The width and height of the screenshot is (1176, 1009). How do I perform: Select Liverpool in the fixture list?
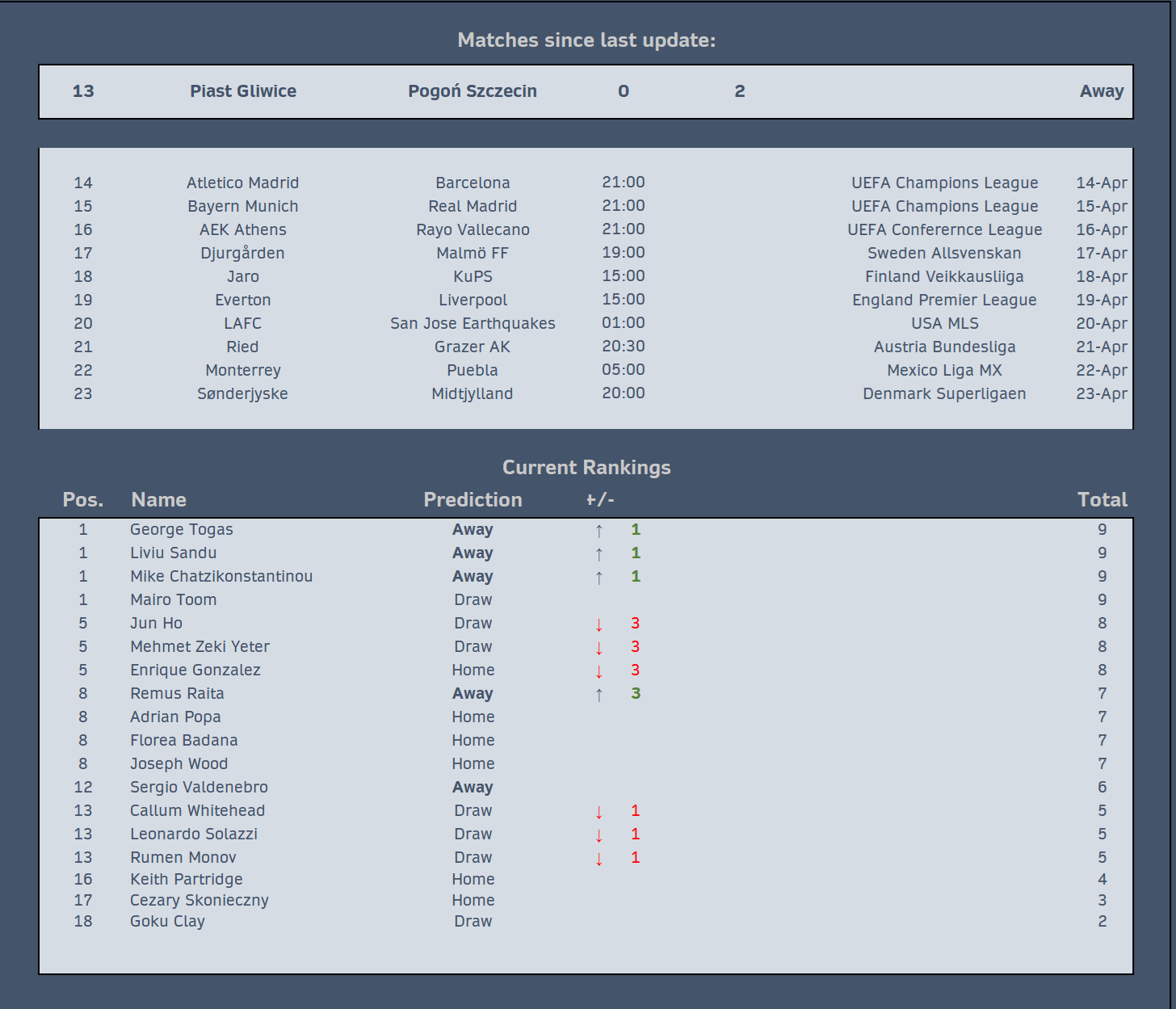pyautogui.click(x=472, y=300)
